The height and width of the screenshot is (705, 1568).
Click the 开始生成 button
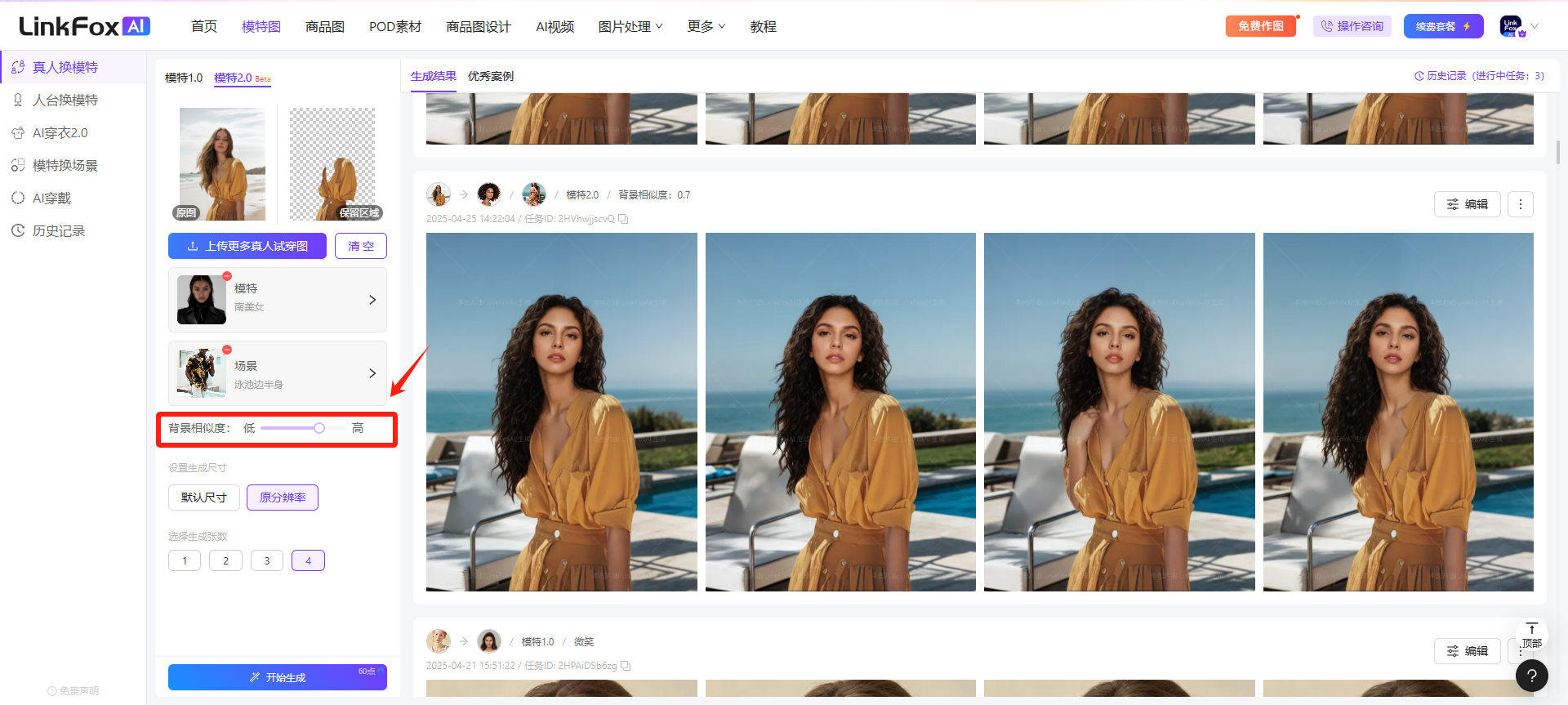pos(278,677)
